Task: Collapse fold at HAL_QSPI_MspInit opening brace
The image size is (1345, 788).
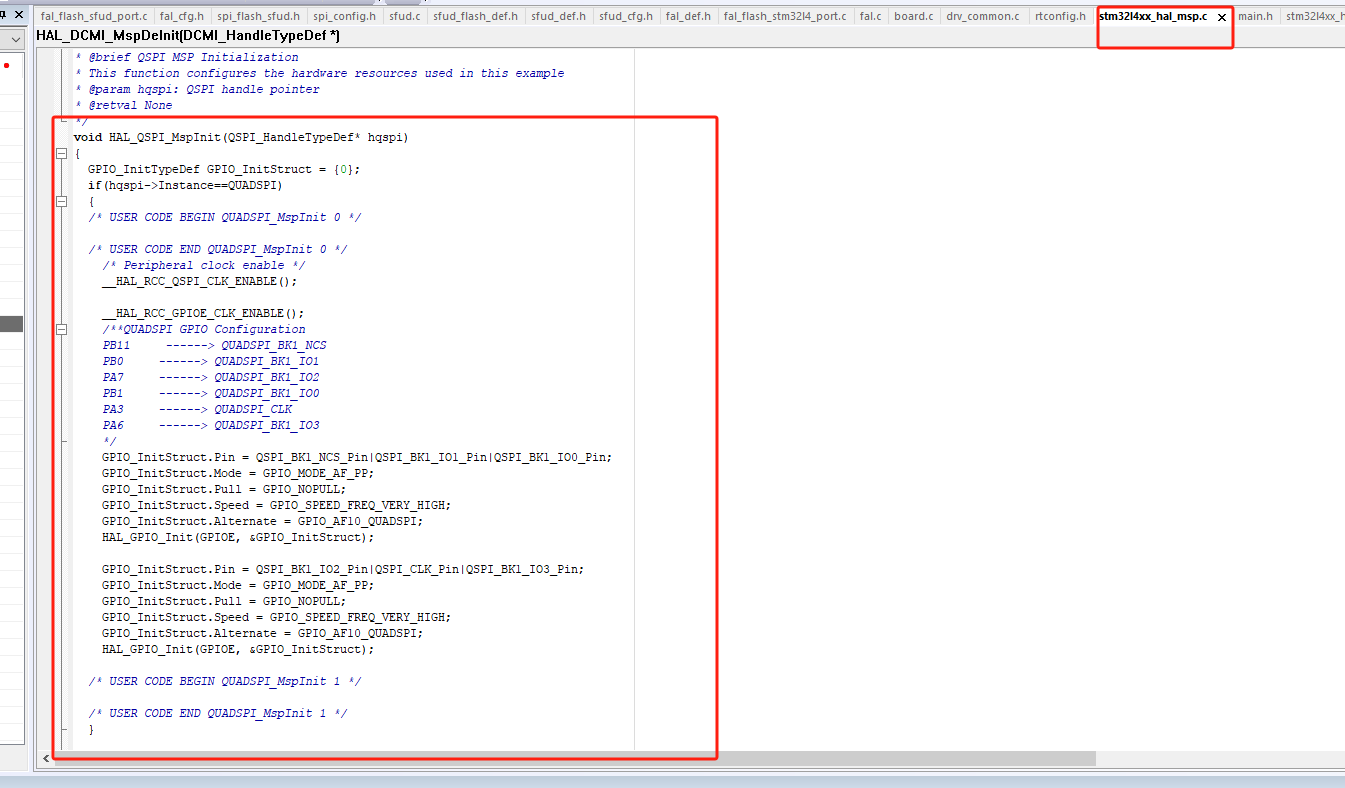Action: (61, 154)
